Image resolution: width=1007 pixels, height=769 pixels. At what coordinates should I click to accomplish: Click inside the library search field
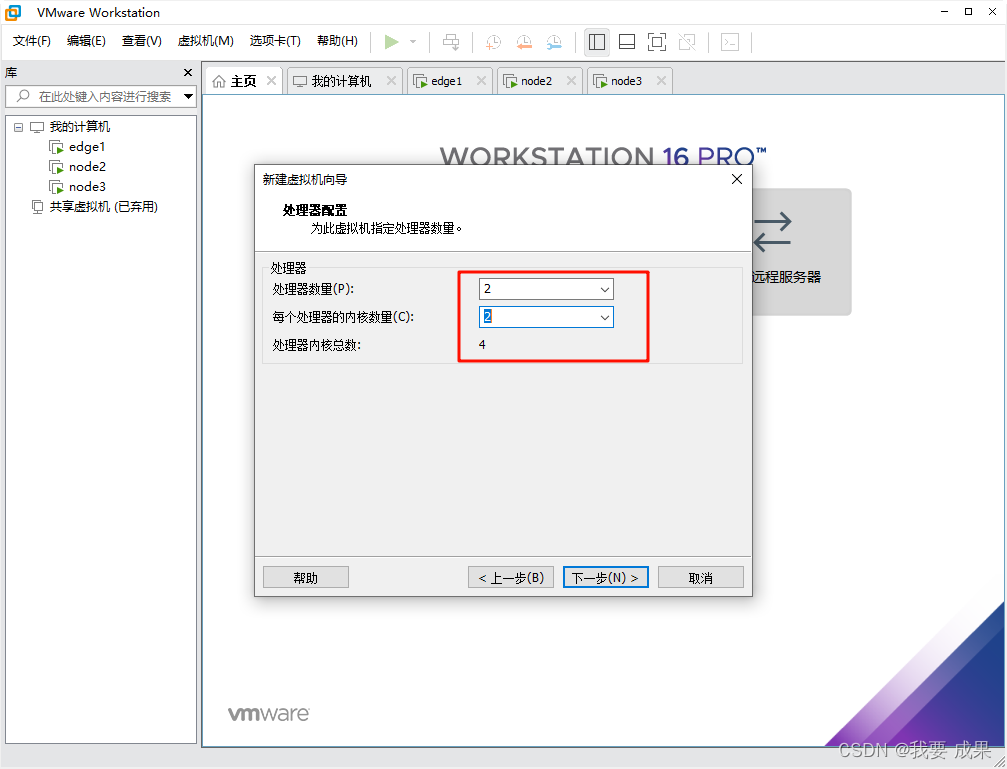click(x=100, y=96)
